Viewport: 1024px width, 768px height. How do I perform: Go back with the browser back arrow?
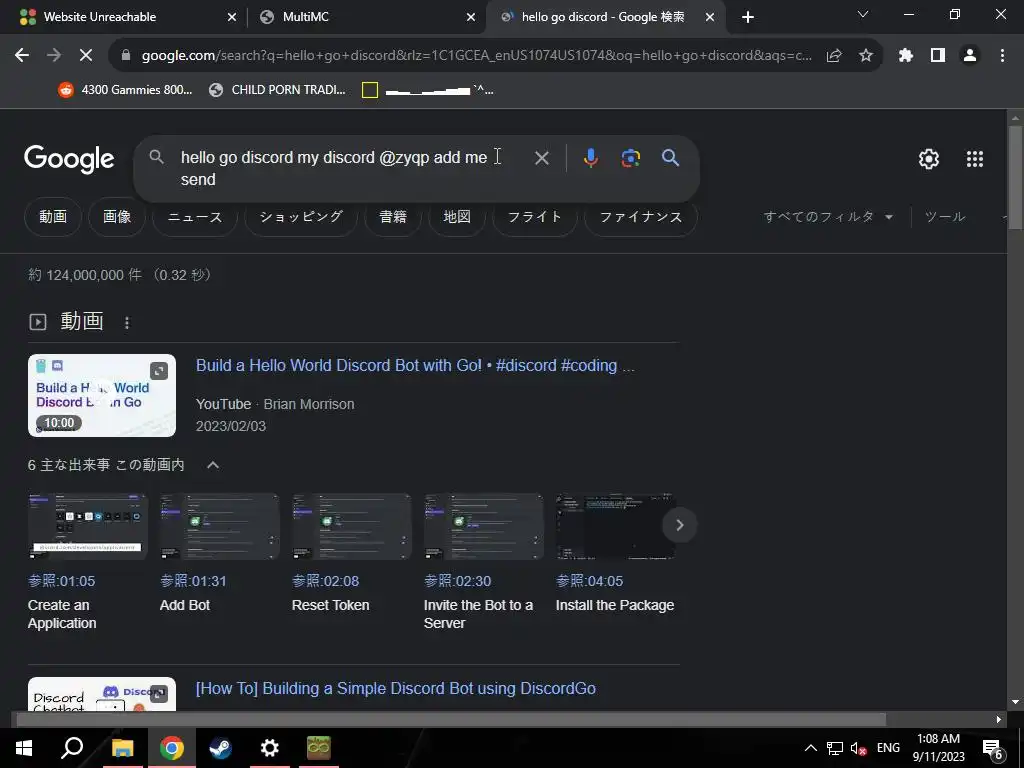point(22,56)
